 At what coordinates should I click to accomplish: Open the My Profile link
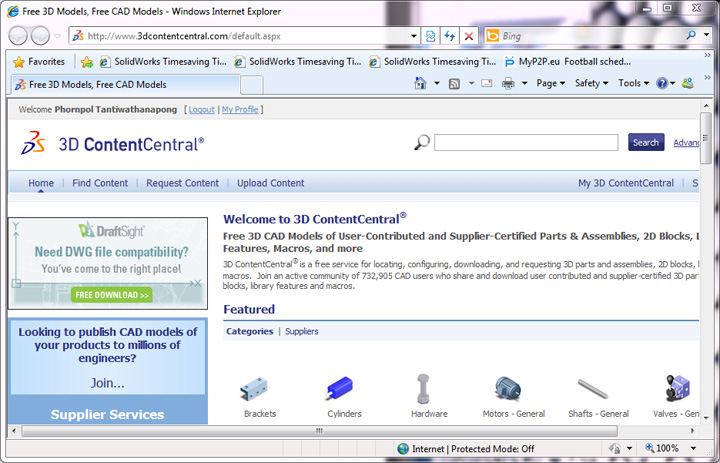tap(240, 109)
